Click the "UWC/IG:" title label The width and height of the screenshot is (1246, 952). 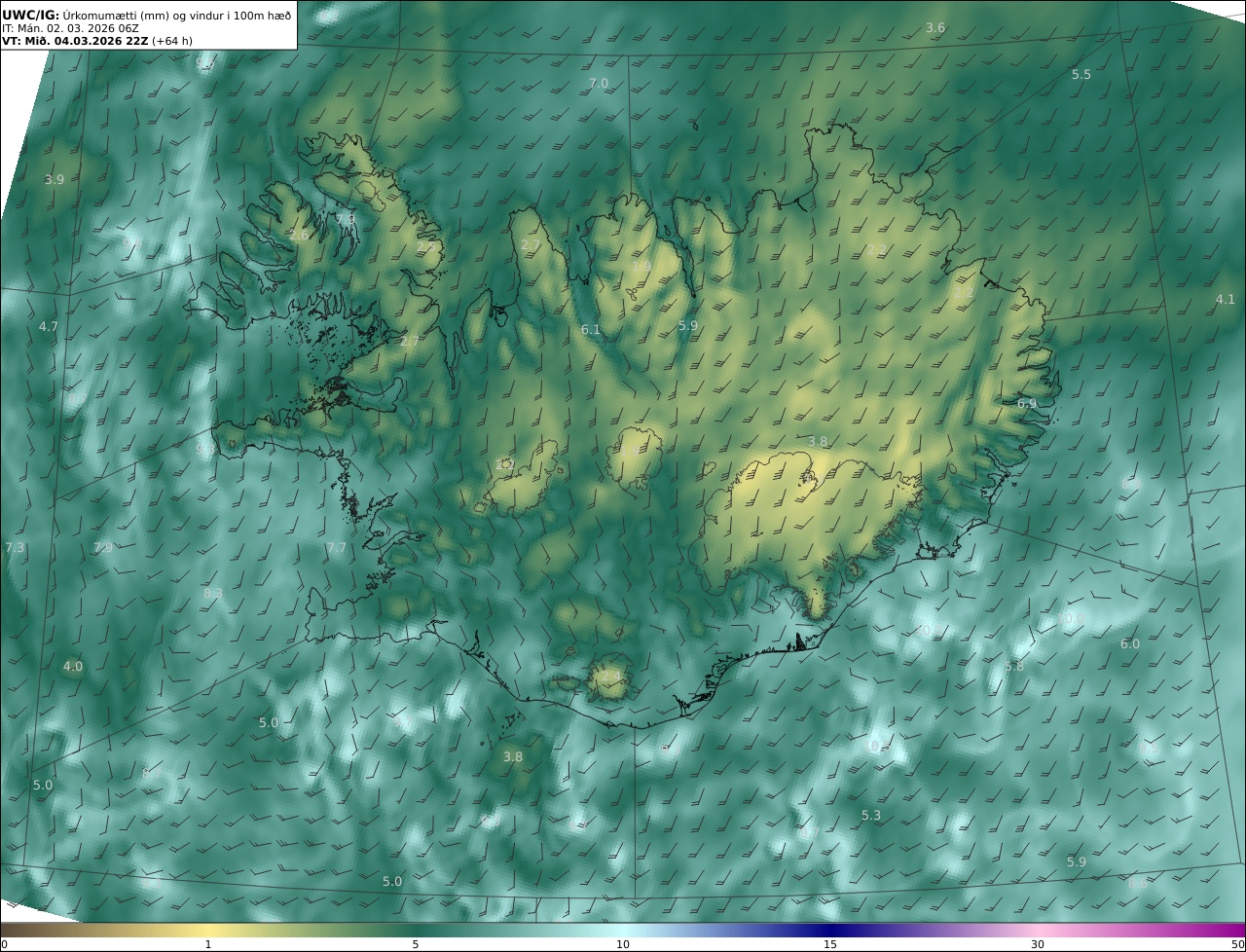tap(31, 15)
